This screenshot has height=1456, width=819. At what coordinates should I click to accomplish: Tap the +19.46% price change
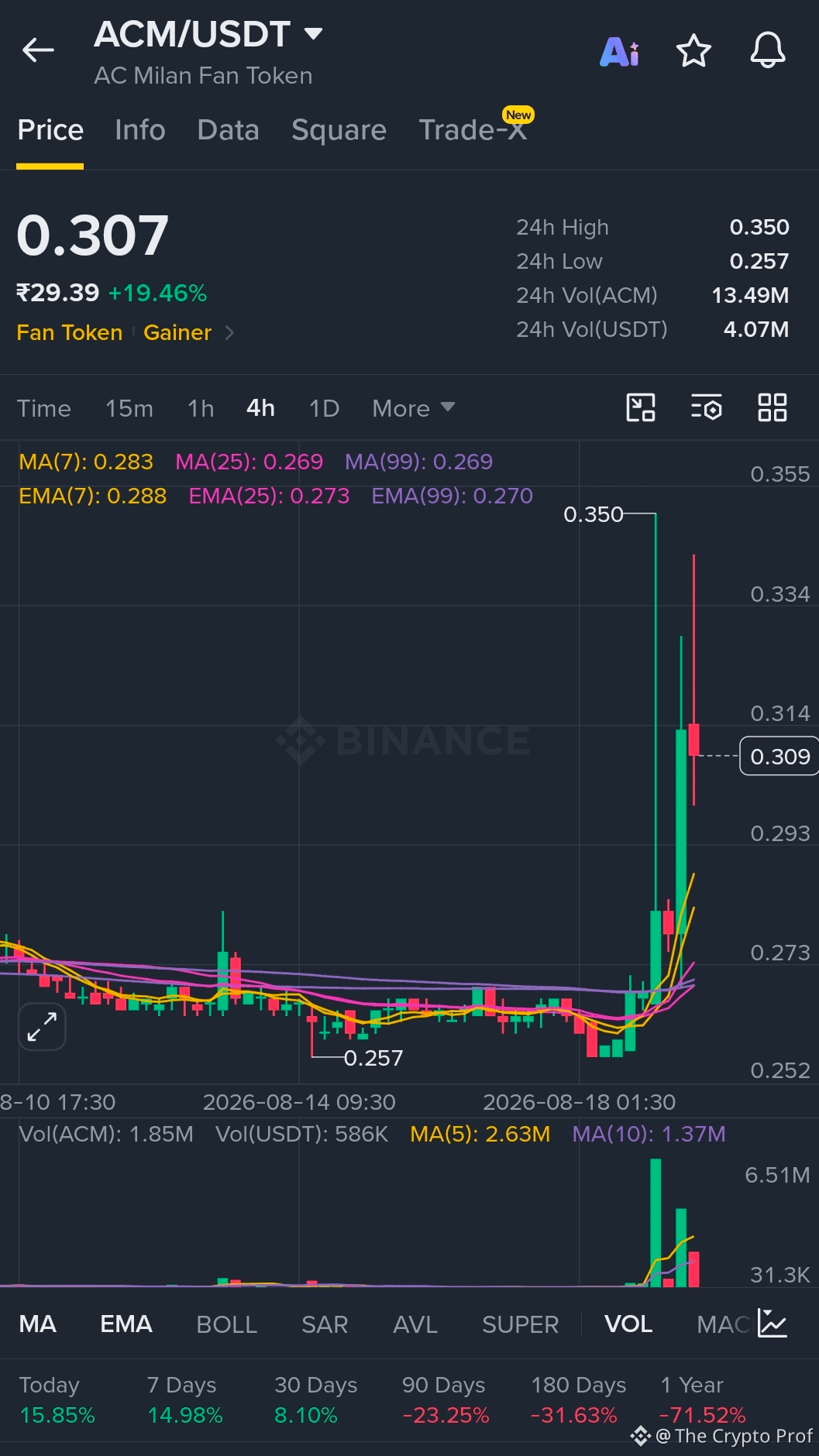(x=157, y=293)
